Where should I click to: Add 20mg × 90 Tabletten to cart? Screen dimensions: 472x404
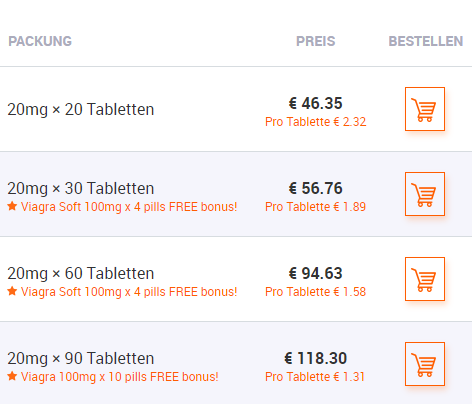click(425, 364)
